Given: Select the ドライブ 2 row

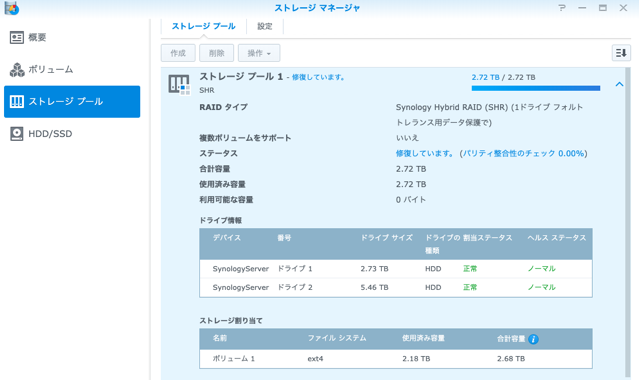Looking at the screenshot, I should [x=396, y=287].
